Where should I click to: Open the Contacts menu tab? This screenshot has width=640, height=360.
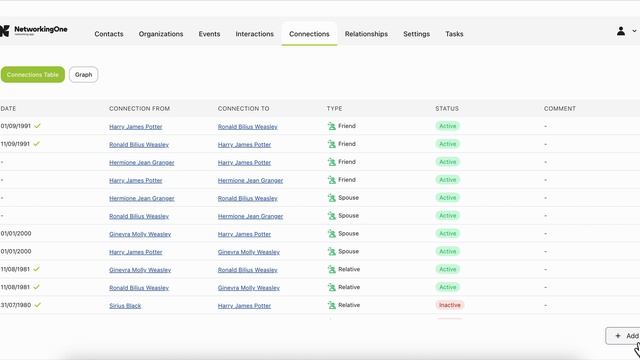click(109, 34)
